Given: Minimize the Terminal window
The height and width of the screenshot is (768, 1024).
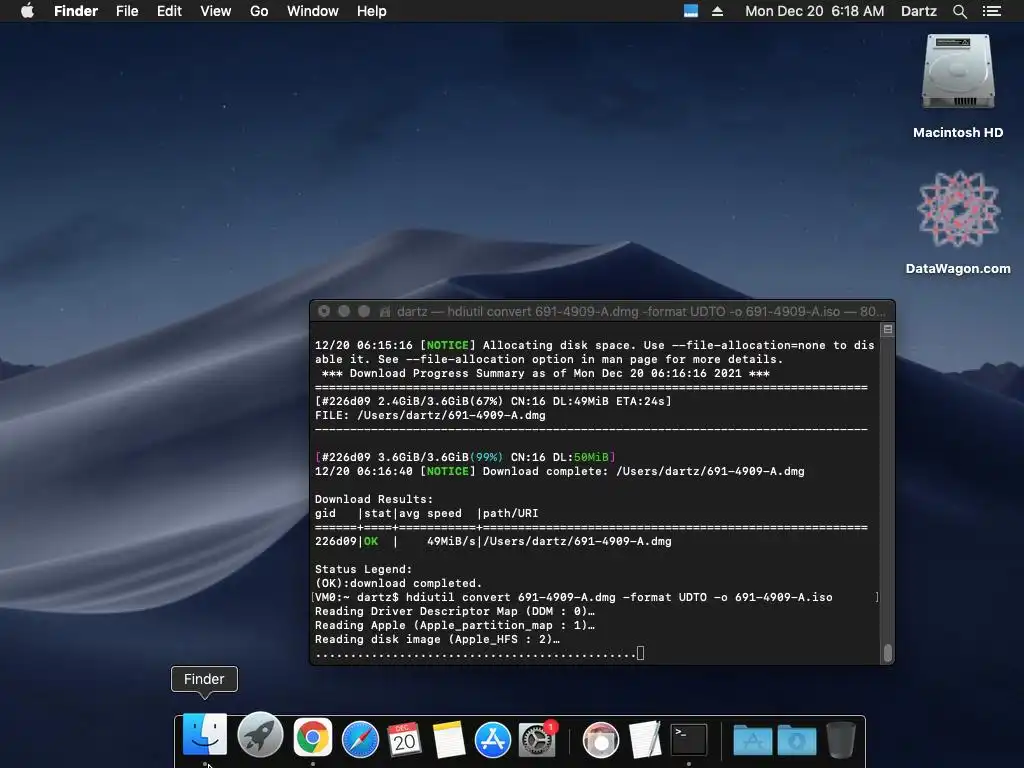Looking at the screenshot, I should 344,312.
